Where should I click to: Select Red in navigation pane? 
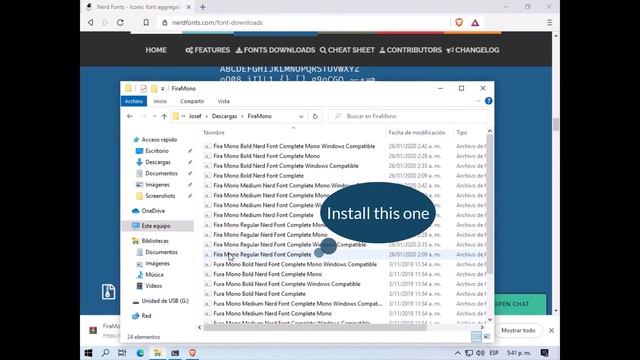pos(146,316)
